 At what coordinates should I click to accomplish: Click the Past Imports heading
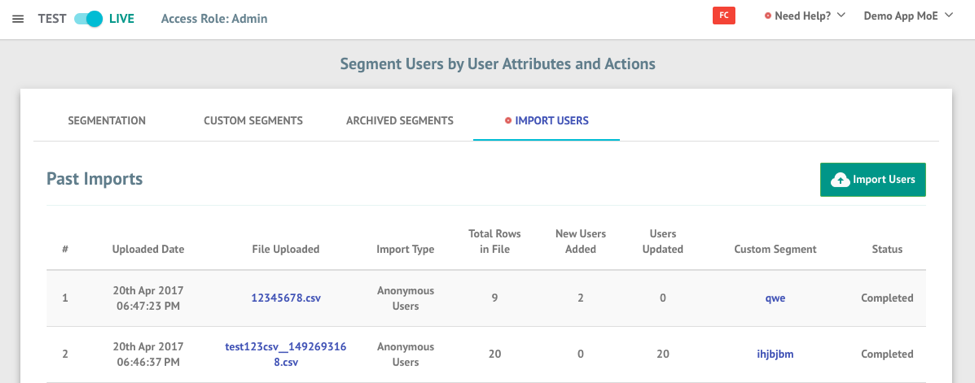click(95, 180)
